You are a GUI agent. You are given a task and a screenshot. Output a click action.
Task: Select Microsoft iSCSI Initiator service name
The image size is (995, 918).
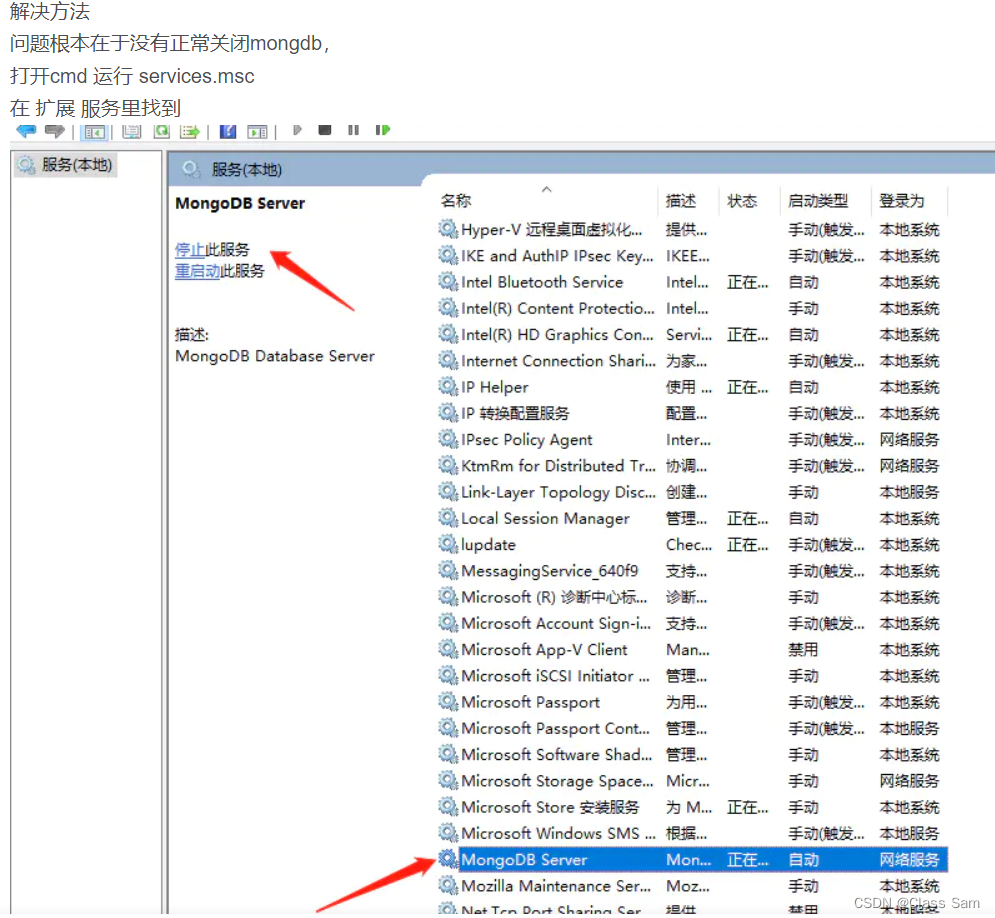point(555,676)
